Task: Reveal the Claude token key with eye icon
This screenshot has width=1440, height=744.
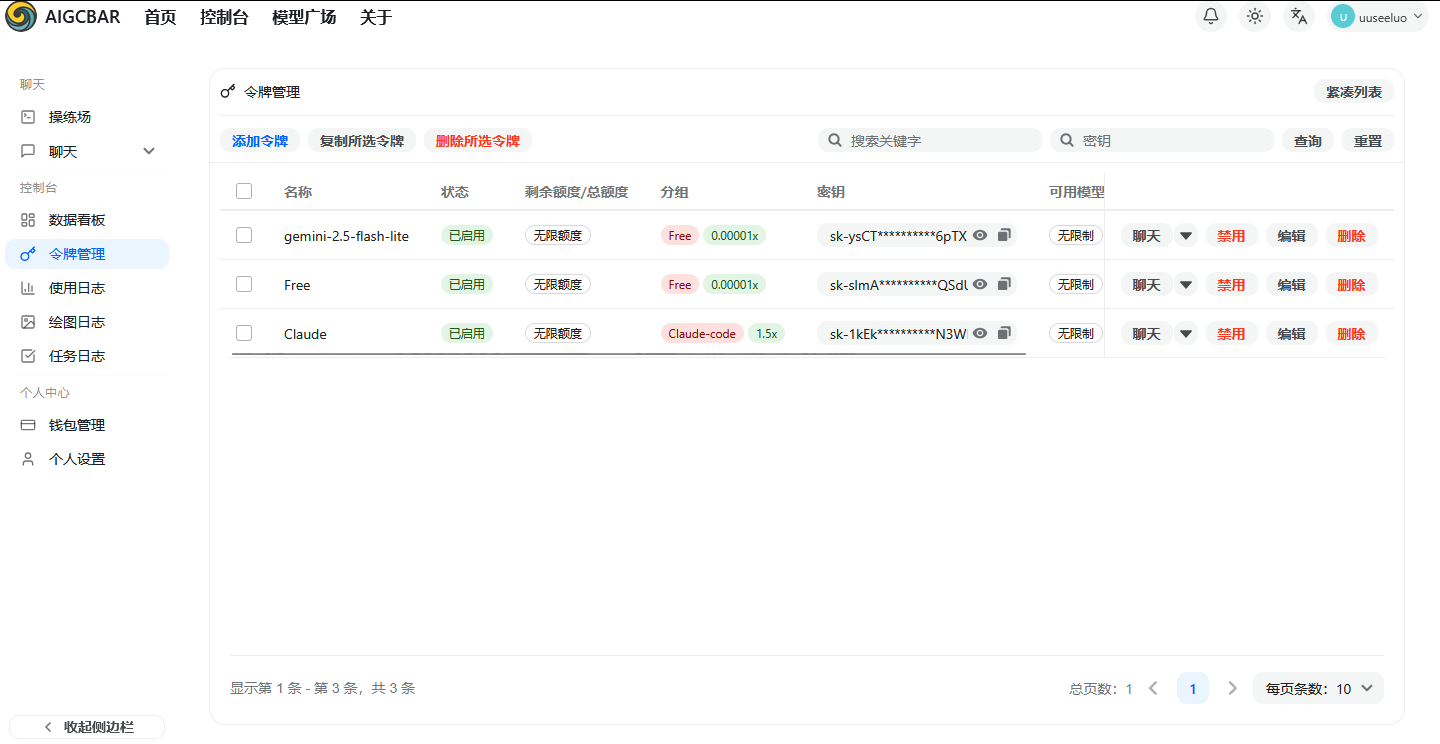Action: (x=980, y=333)
